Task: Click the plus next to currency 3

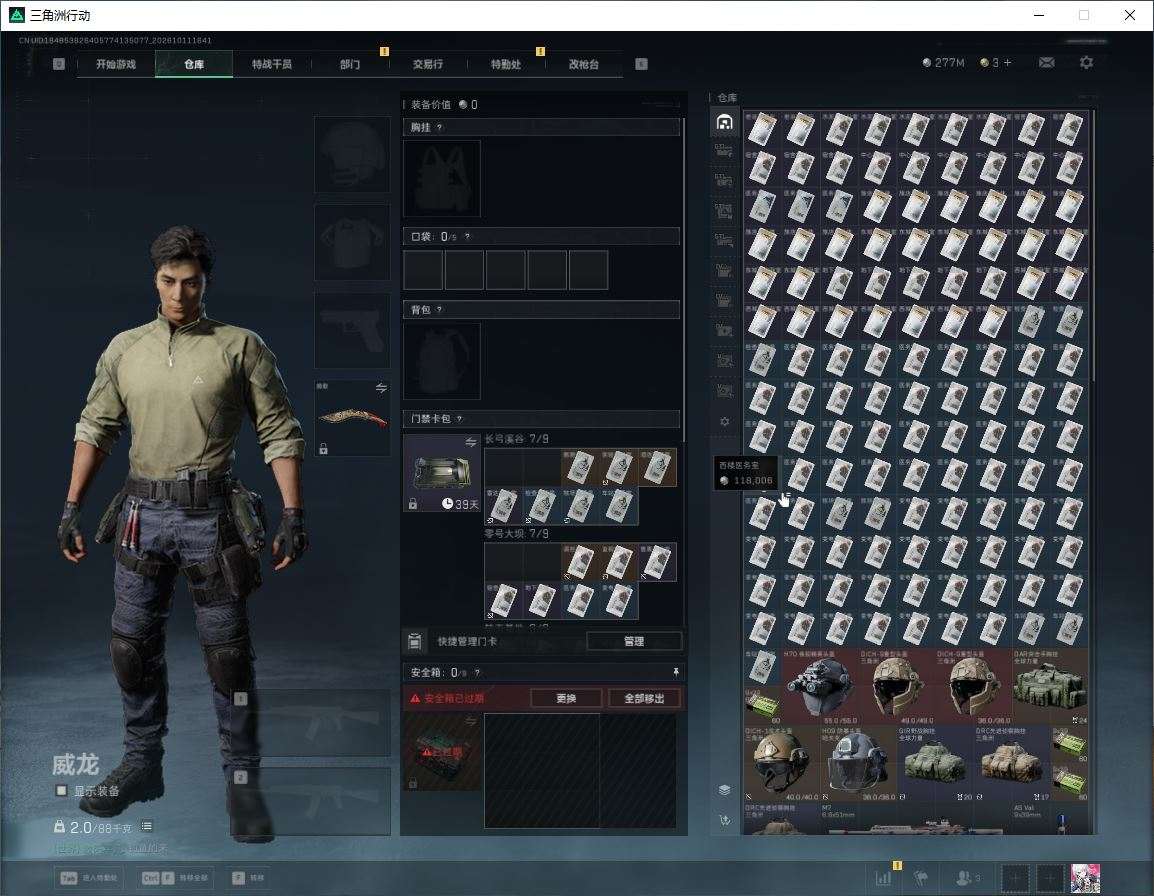Action: click(x=1008, y=63)
